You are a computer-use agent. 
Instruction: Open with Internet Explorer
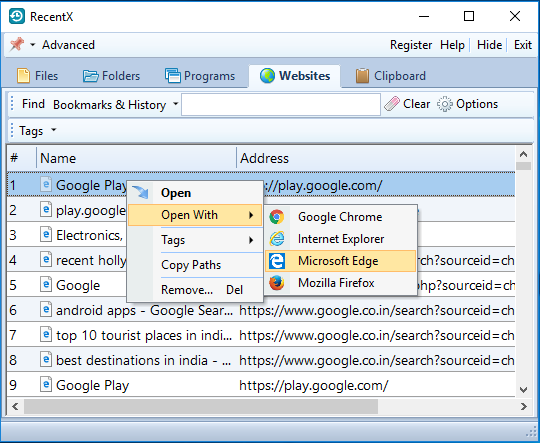click(x=341, y=239)
